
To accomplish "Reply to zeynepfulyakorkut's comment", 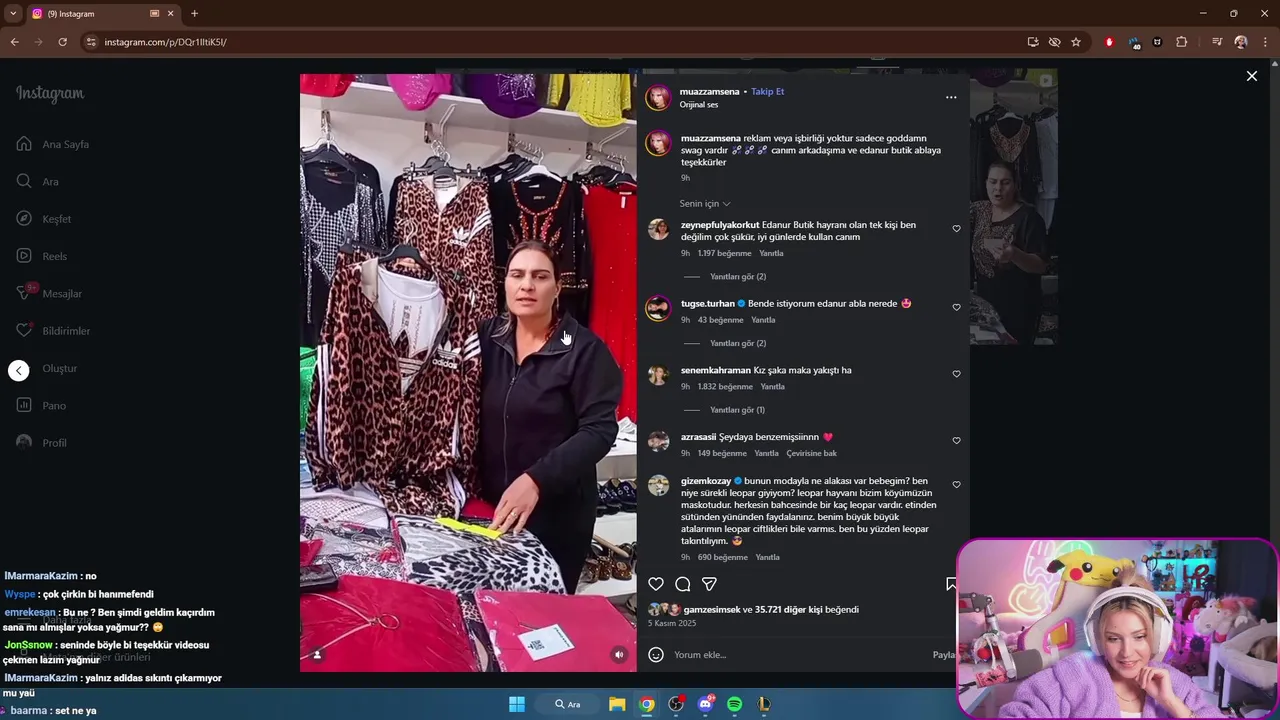I will (x=771, y=253).
